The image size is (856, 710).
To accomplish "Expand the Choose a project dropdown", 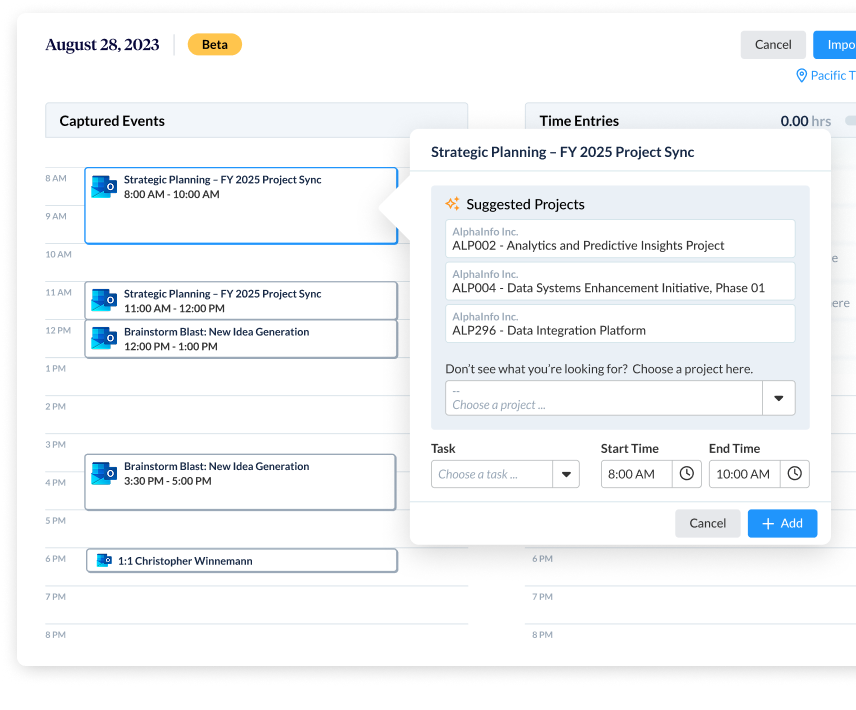I will click(x=779, y=397).
